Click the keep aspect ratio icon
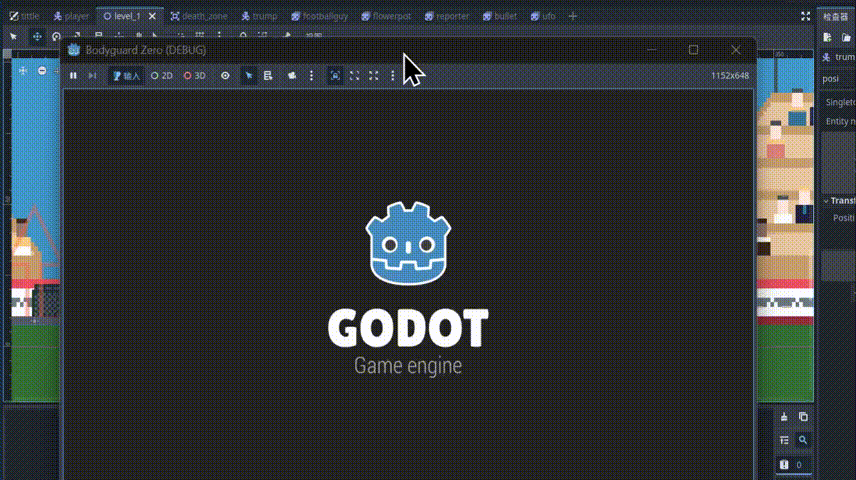The width and height of the screenshot is (856, 480). pos(354,75)
